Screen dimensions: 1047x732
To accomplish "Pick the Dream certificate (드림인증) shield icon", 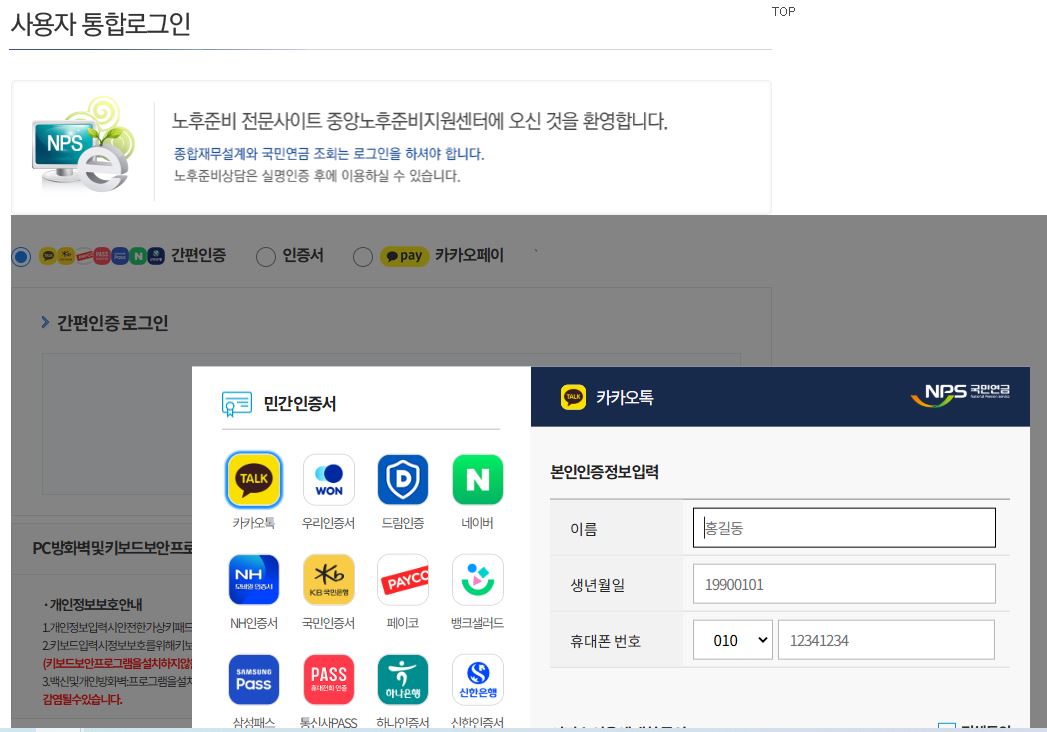I will 403,480.
